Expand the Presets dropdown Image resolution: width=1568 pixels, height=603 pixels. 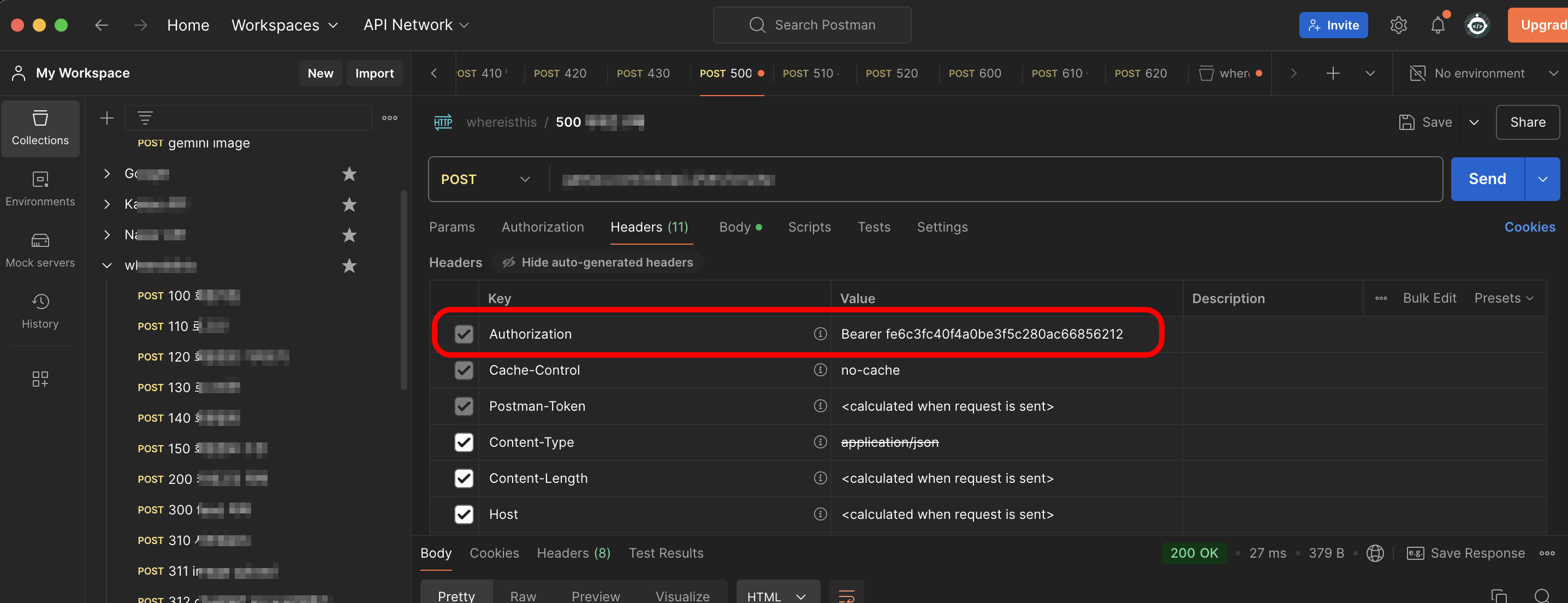pos(1503,298)
